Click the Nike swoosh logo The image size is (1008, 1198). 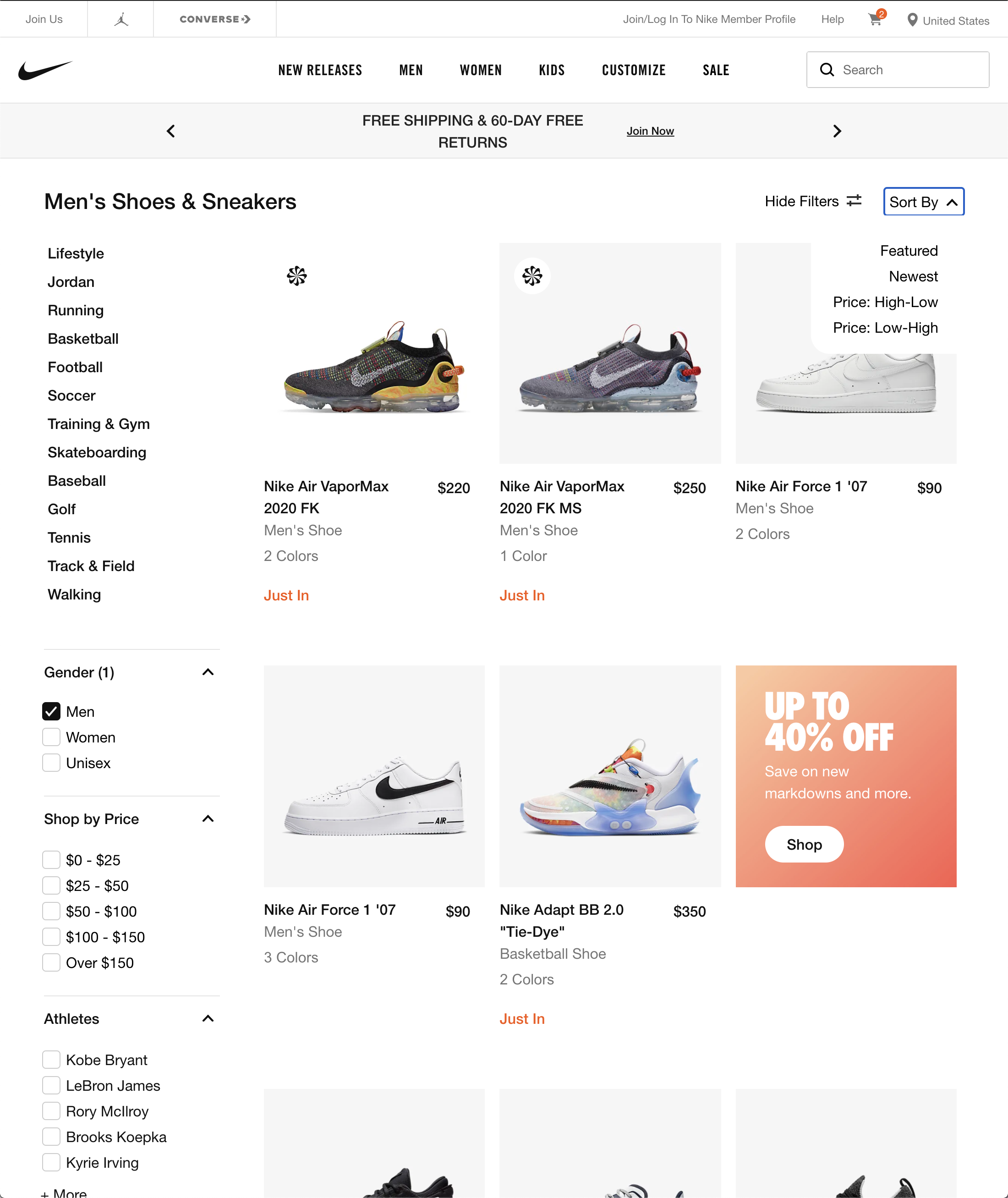[44, 70]
